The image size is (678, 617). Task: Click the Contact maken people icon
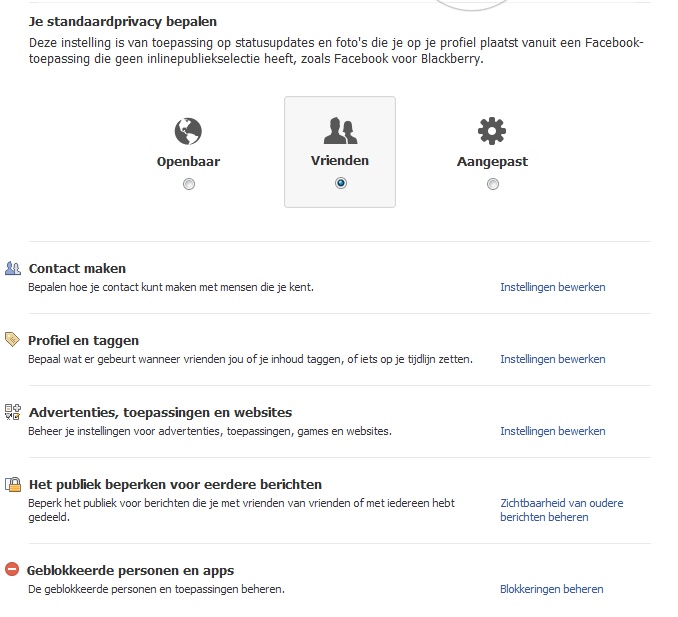point(13,268)
